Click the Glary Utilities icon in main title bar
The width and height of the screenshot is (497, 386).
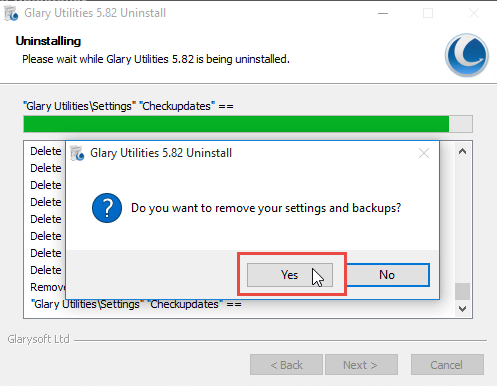(11, 13)
